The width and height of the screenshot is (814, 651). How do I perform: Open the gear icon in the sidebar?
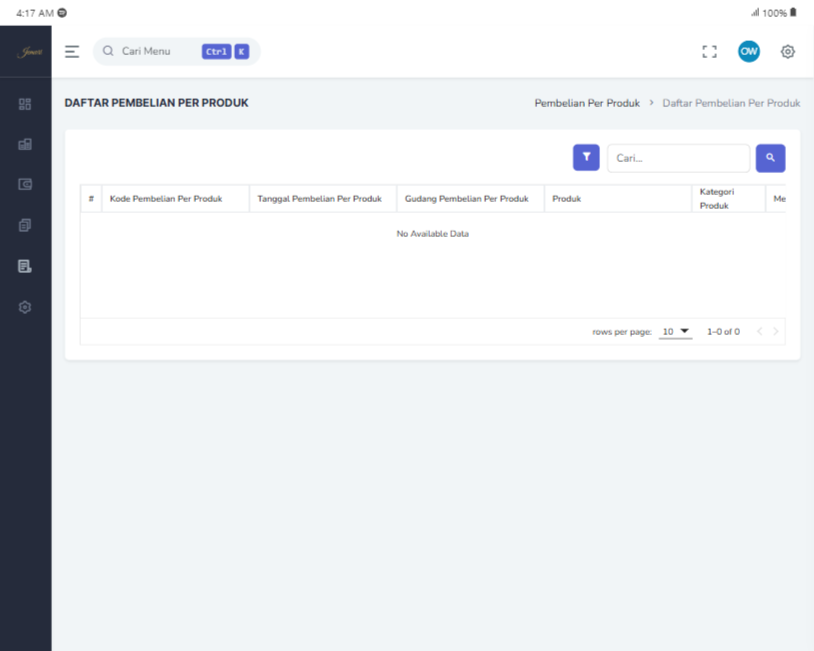click(x=25, y=307)
